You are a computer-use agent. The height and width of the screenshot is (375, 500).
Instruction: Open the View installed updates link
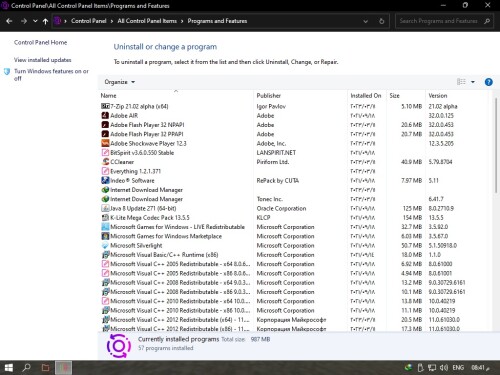click(43, 60)
